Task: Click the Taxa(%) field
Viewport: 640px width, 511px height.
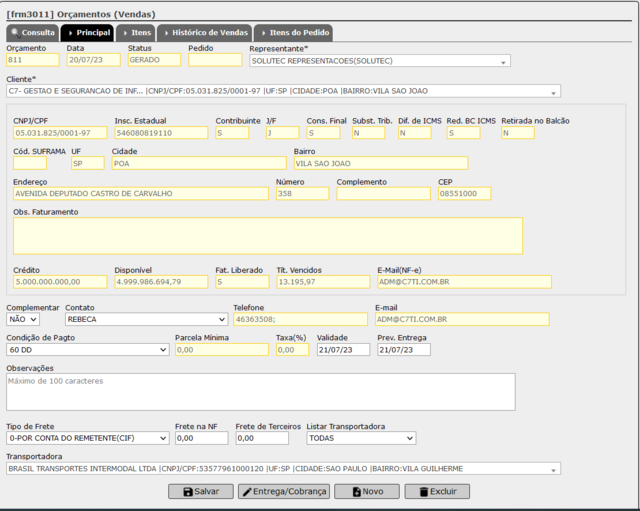Action: click(x=293, y=350)
